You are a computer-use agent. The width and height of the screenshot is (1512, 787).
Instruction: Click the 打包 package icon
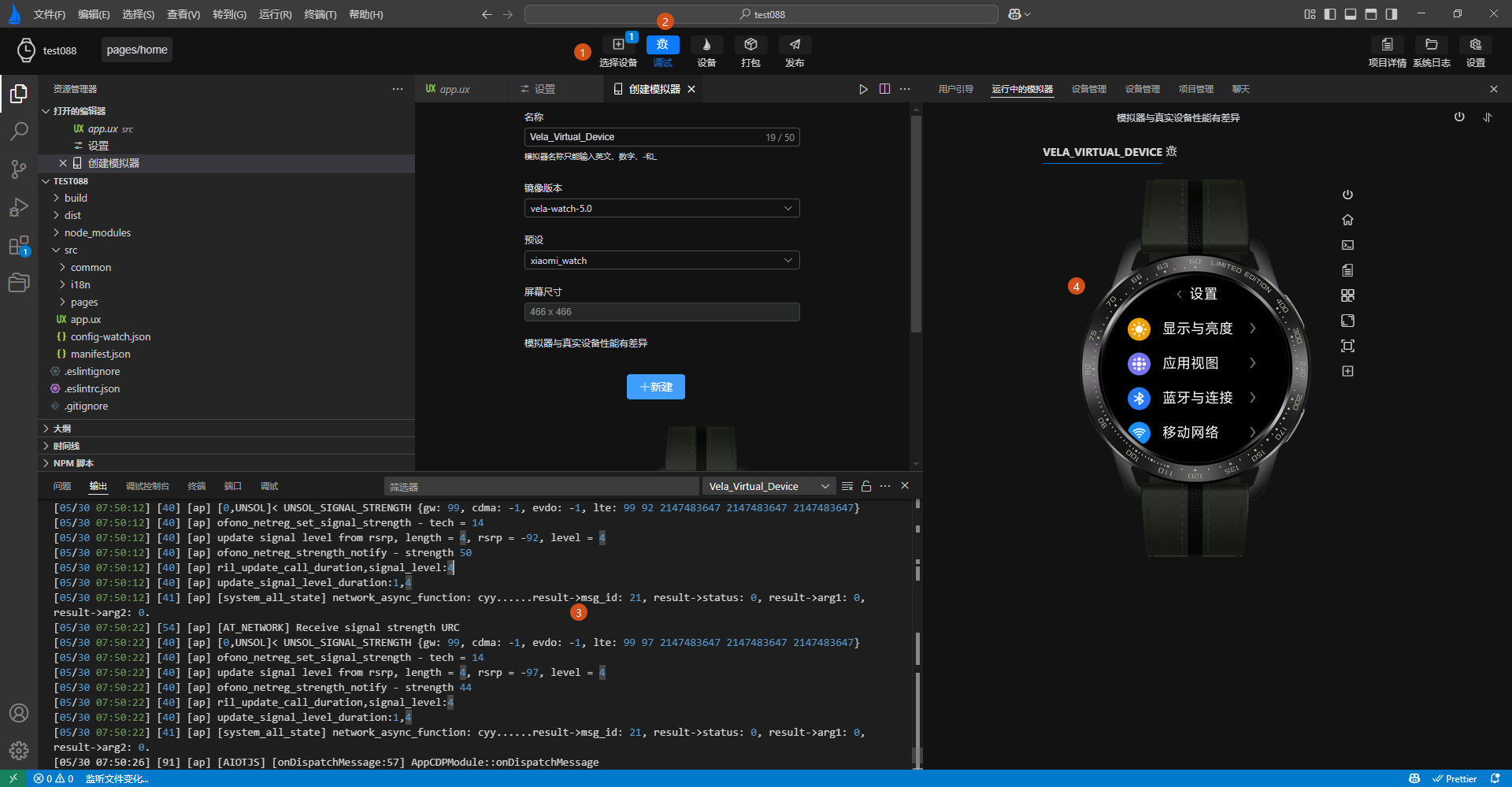coord(750,46)
